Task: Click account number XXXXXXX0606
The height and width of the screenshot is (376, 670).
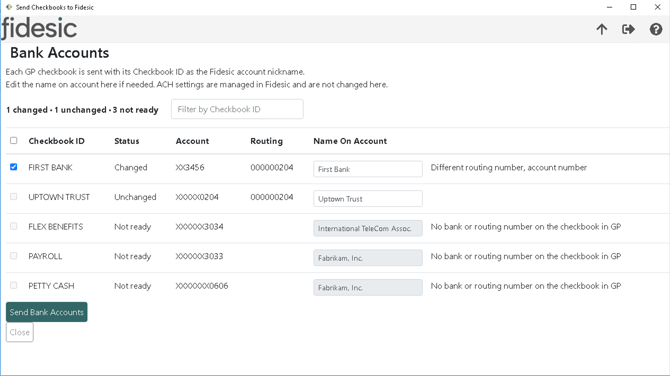Action: click(202, 286)
